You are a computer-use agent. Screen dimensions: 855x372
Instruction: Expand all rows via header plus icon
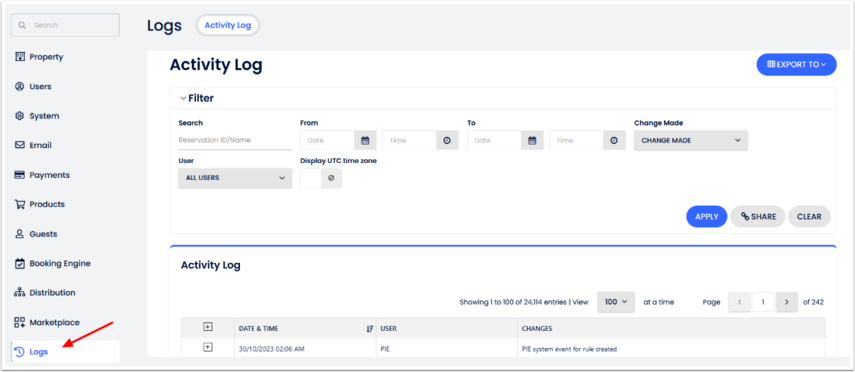click(x=207, y=327)
